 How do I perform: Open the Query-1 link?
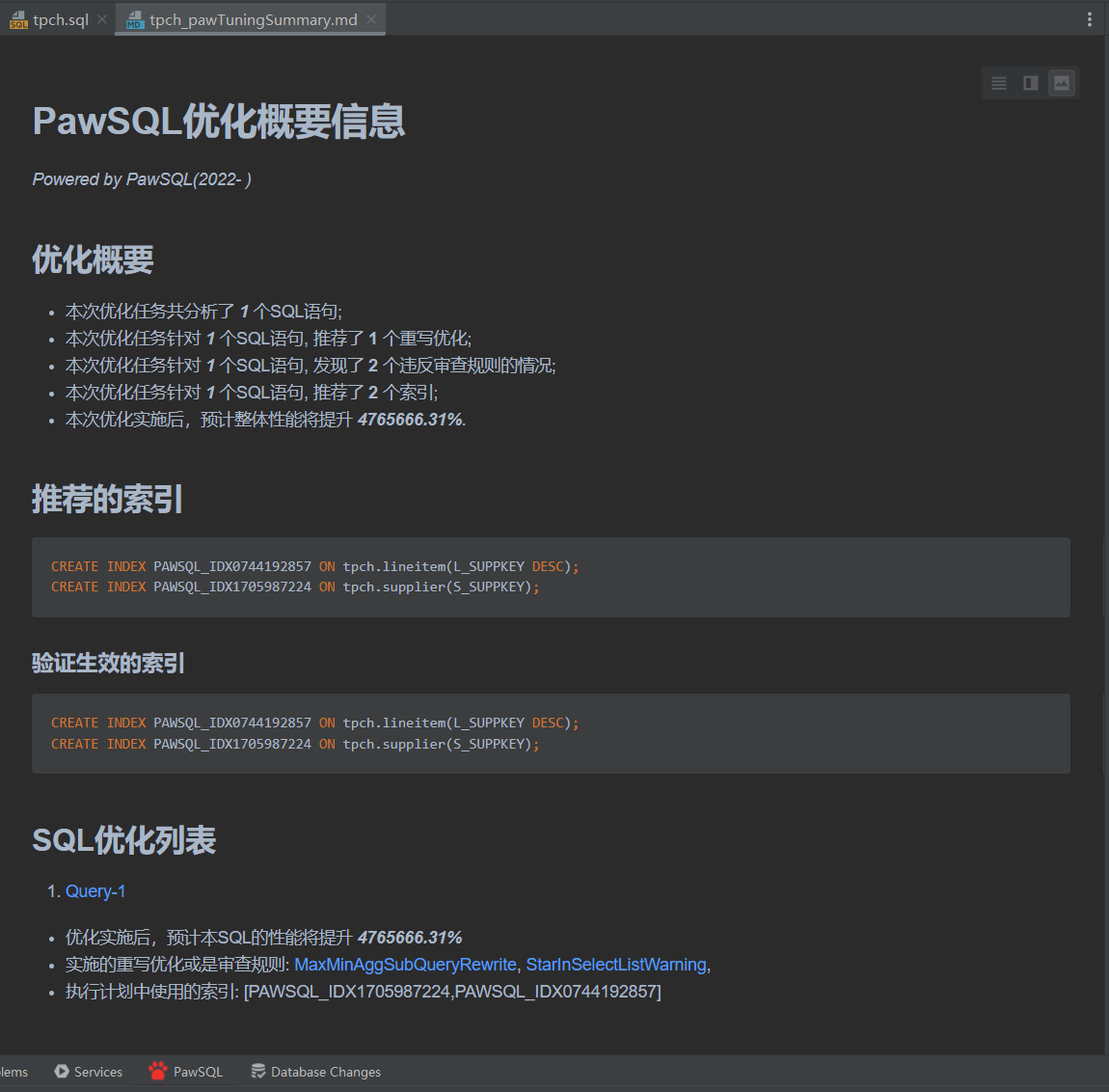(x=95, y=891)
